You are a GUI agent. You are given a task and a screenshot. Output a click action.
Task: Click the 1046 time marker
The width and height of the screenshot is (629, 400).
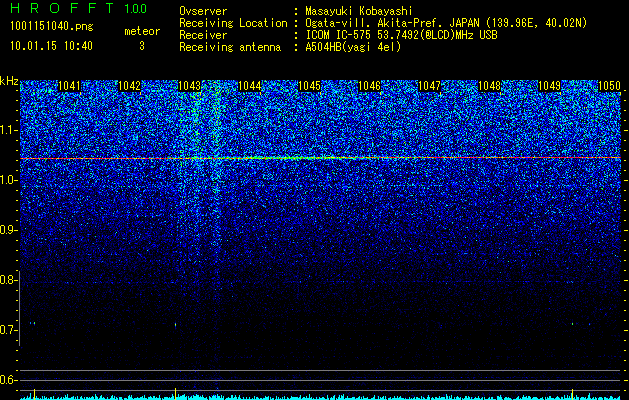pyautogui.click(x=369, y=86)
